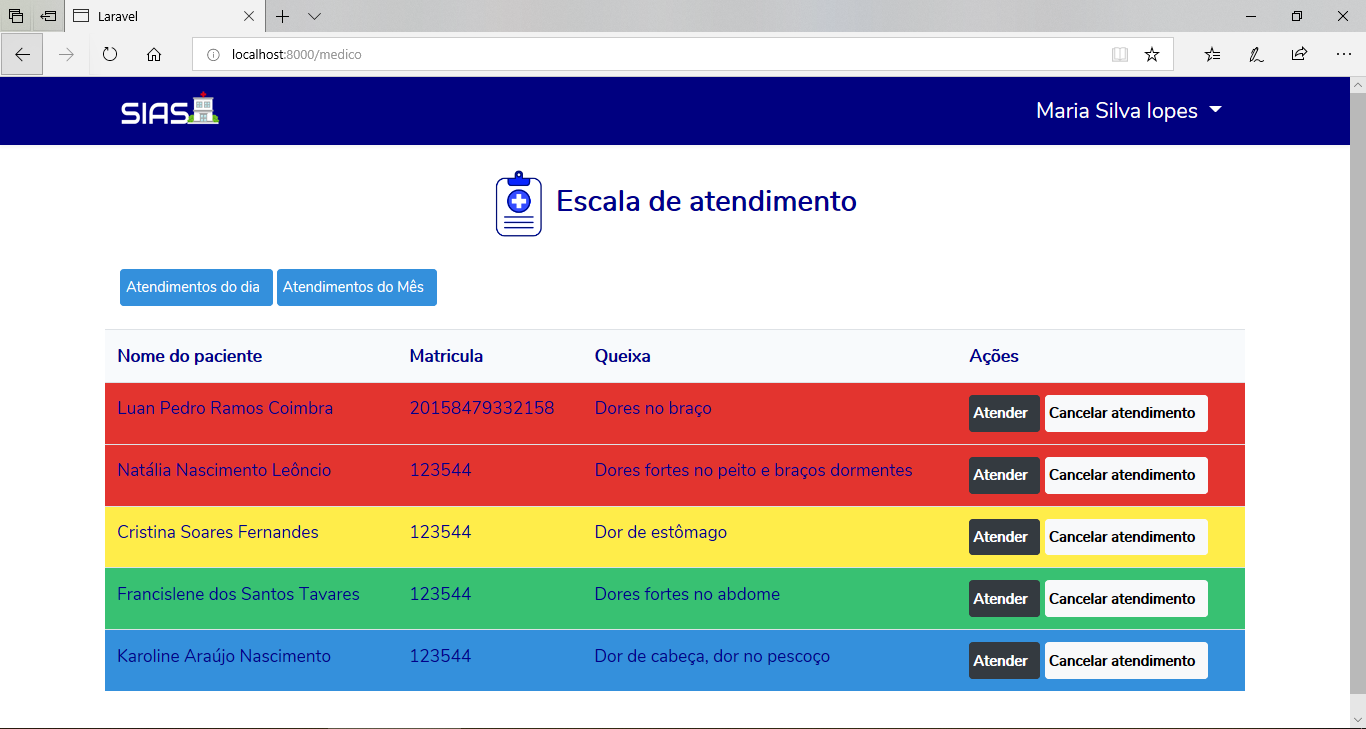Click the share page icon
The height and width of the screenshot is (729, 1366).
coord(1299,55)
